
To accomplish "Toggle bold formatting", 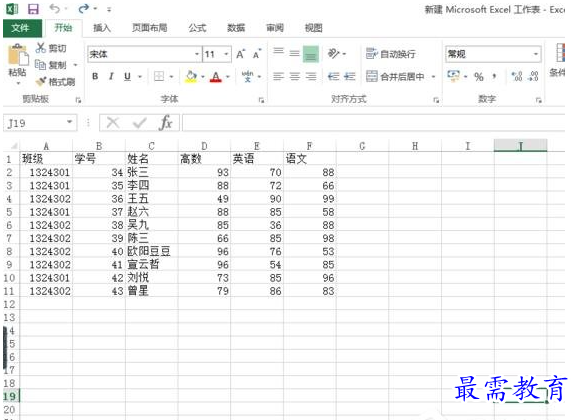I will pos(95,76).
